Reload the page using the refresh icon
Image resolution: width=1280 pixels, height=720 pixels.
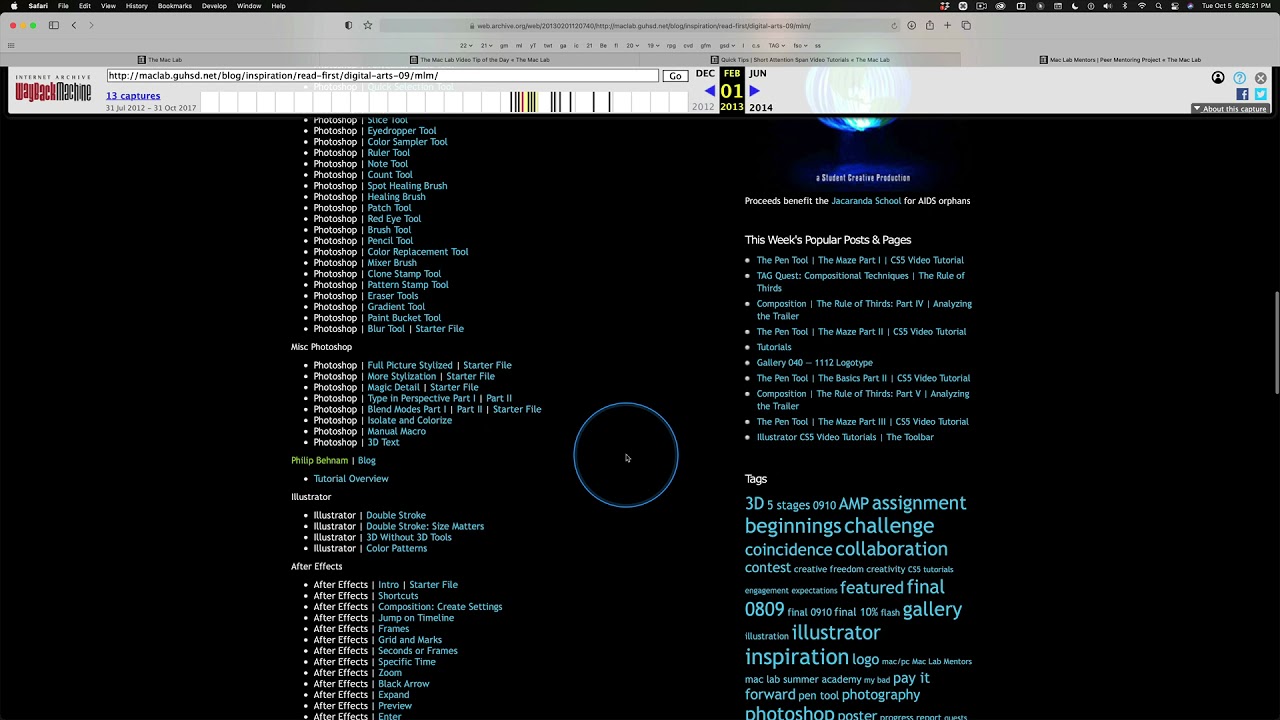click(x=894, y=26)
